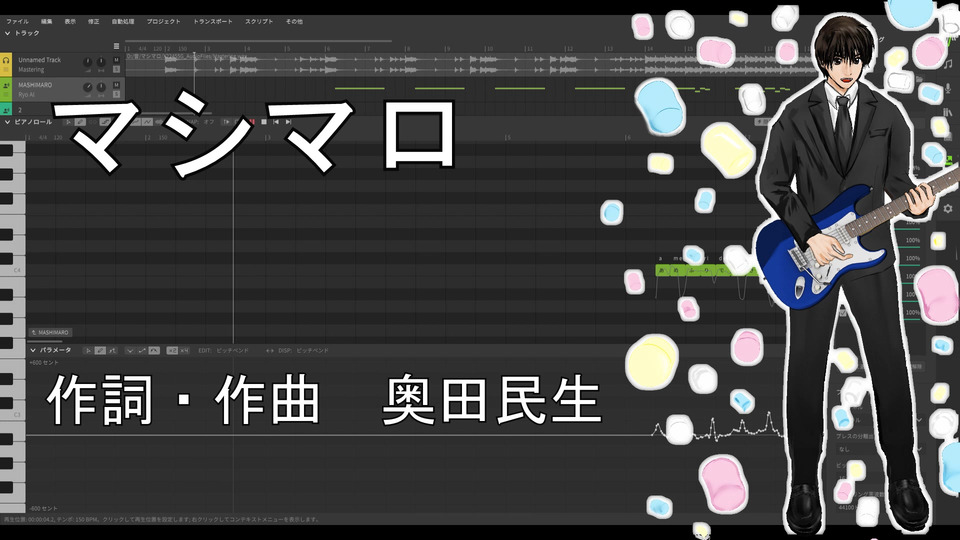Toggle the x4 parameter zoom

(184, 351)
